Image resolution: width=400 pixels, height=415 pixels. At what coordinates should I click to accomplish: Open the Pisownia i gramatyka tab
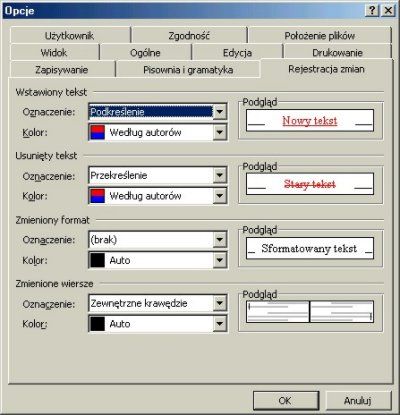point(188,70)
